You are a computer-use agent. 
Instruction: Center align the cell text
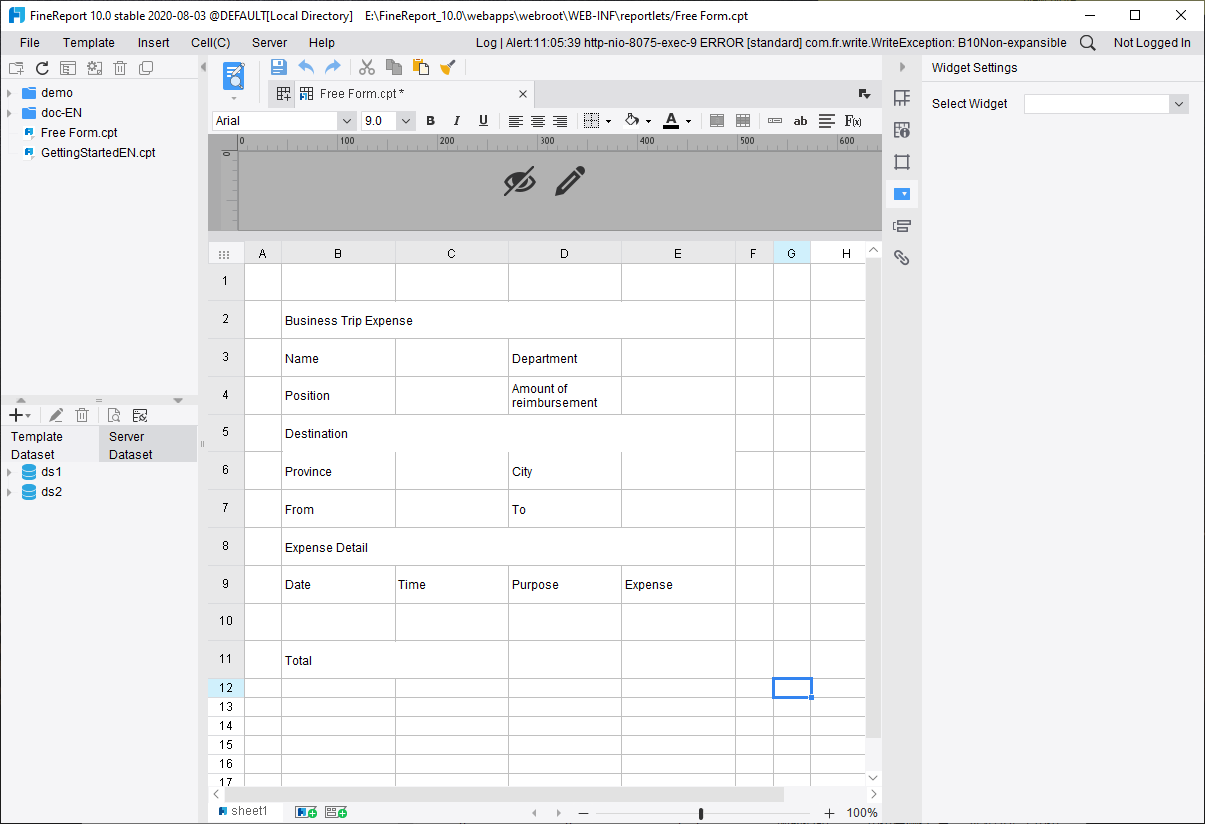pyautogui.click(x=538, y=121)
